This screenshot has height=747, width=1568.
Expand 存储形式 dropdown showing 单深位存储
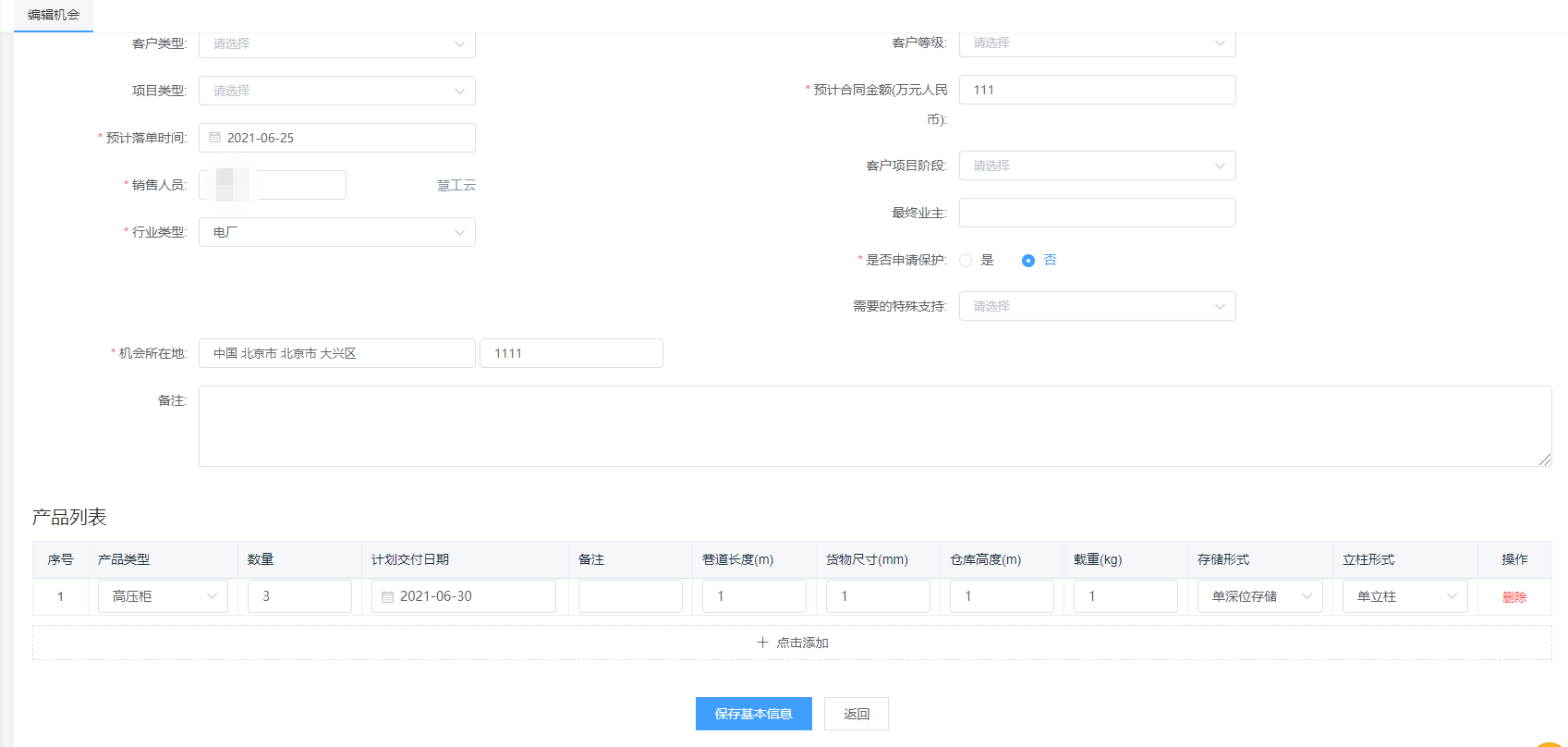click(x=1259, y=596)
